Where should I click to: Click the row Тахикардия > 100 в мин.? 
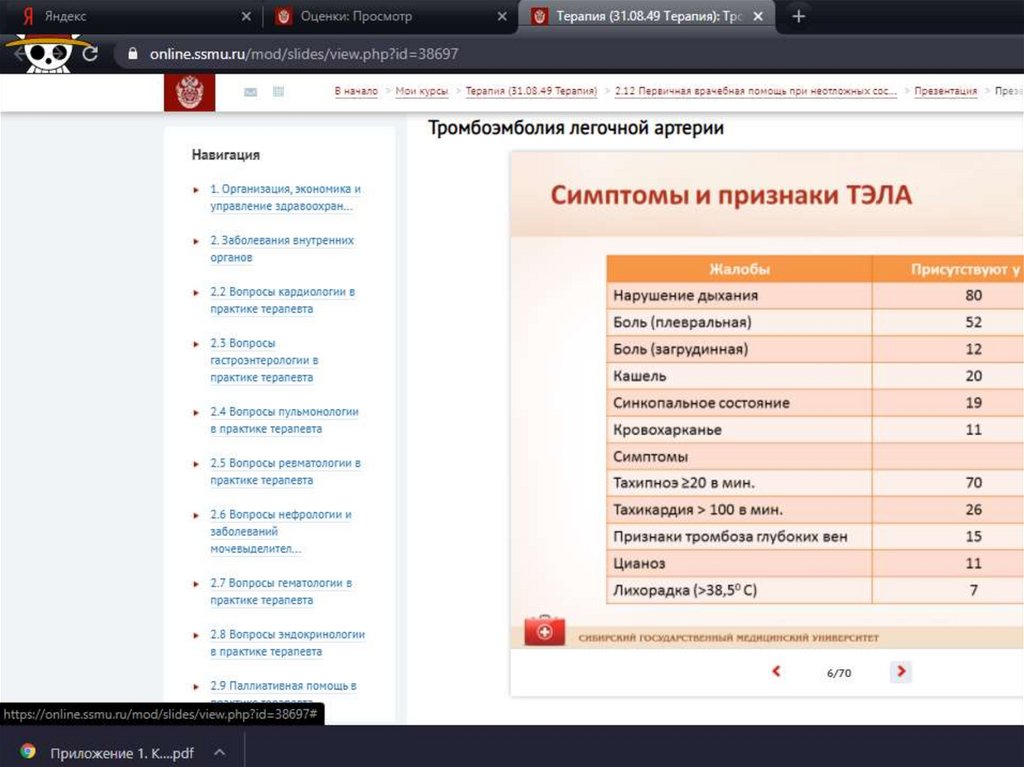816,510
